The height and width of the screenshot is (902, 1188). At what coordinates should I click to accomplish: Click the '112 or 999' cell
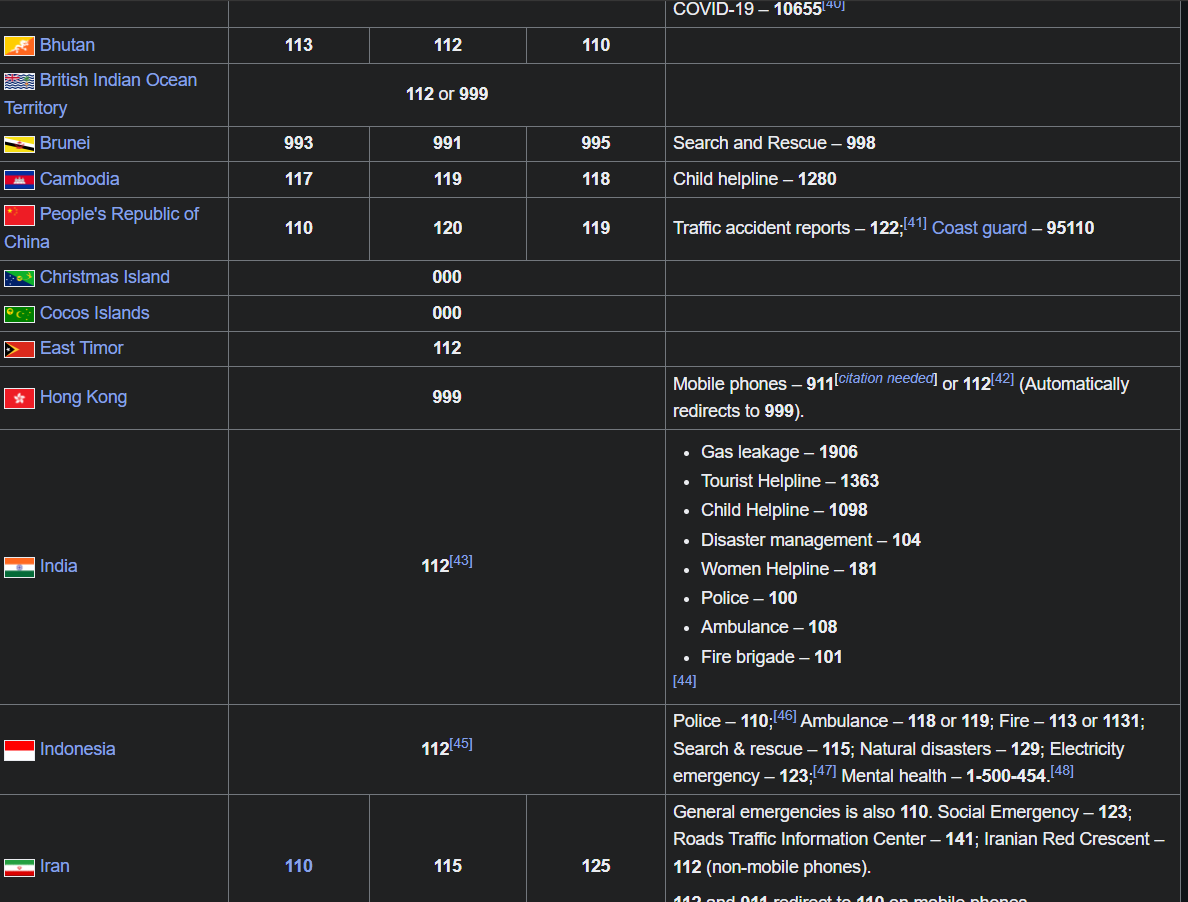[x=447, y=94]
